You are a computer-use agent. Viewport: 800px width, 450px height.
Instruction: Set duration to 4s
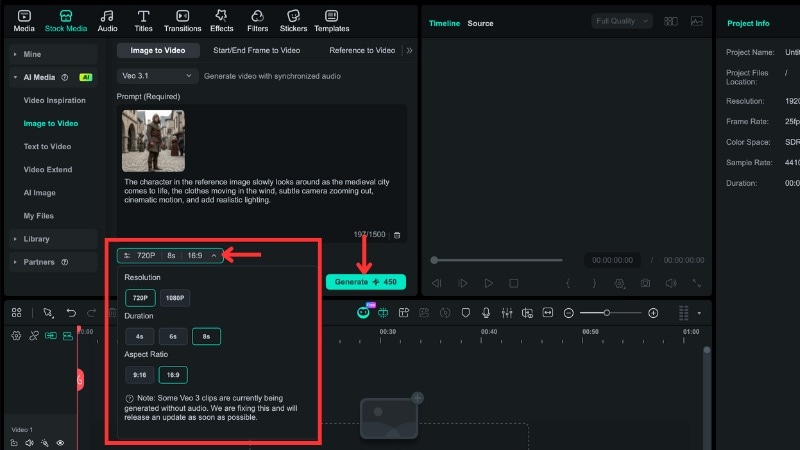click(x=139, y=336)
